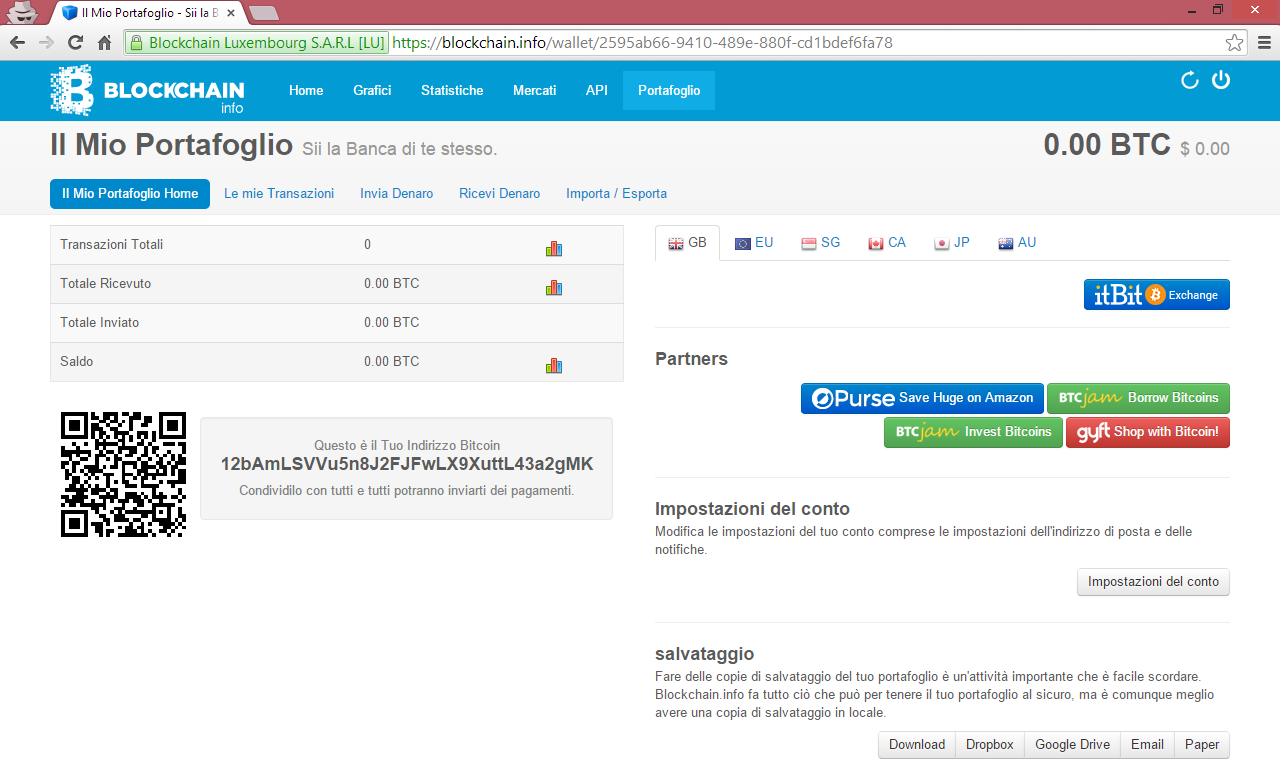Click the itBit Exchange button

pyautogui.click(x=1157, y=295)
